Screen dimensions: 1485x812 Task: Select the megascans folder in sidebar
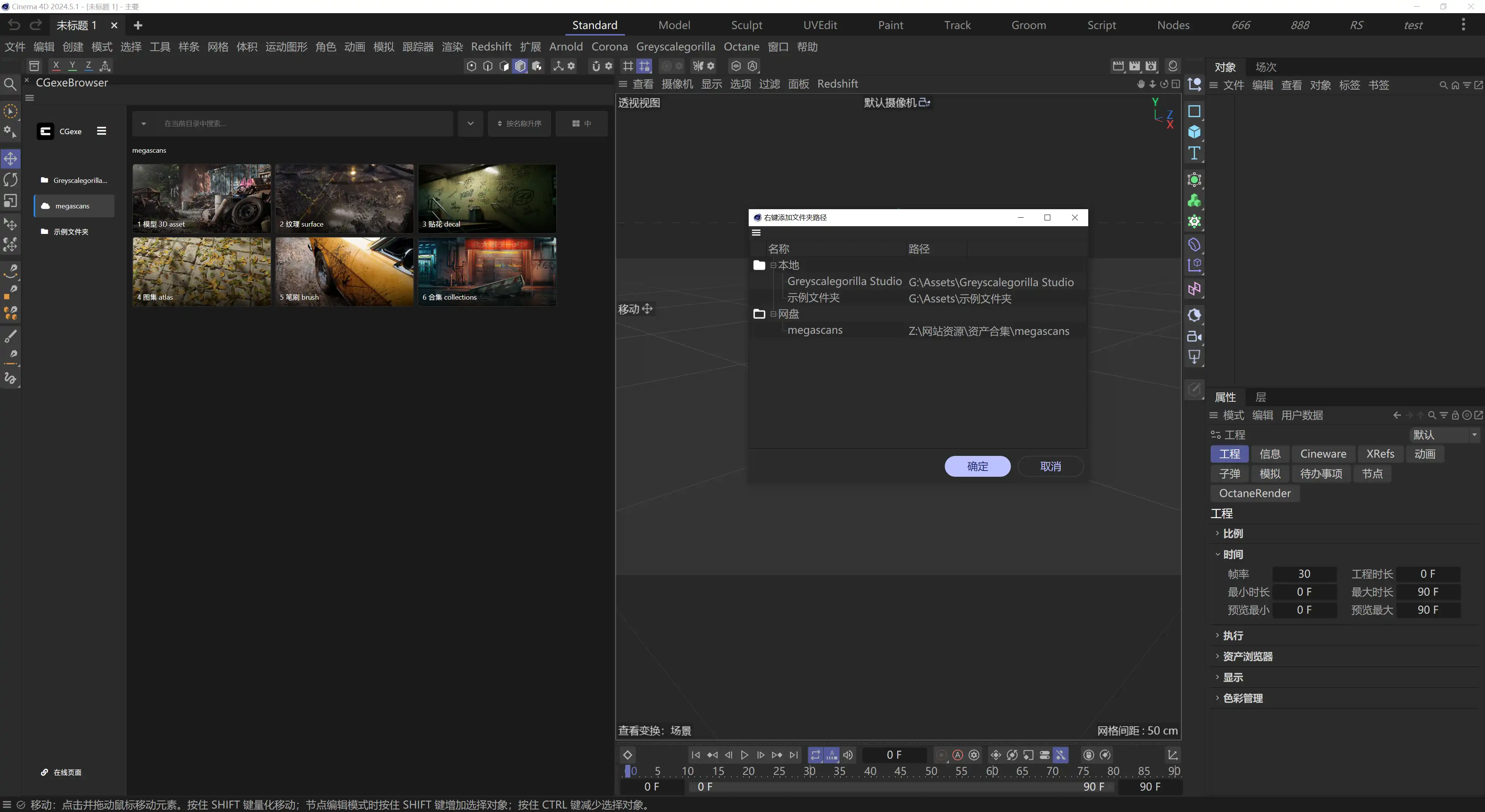[x=74, y=206]
